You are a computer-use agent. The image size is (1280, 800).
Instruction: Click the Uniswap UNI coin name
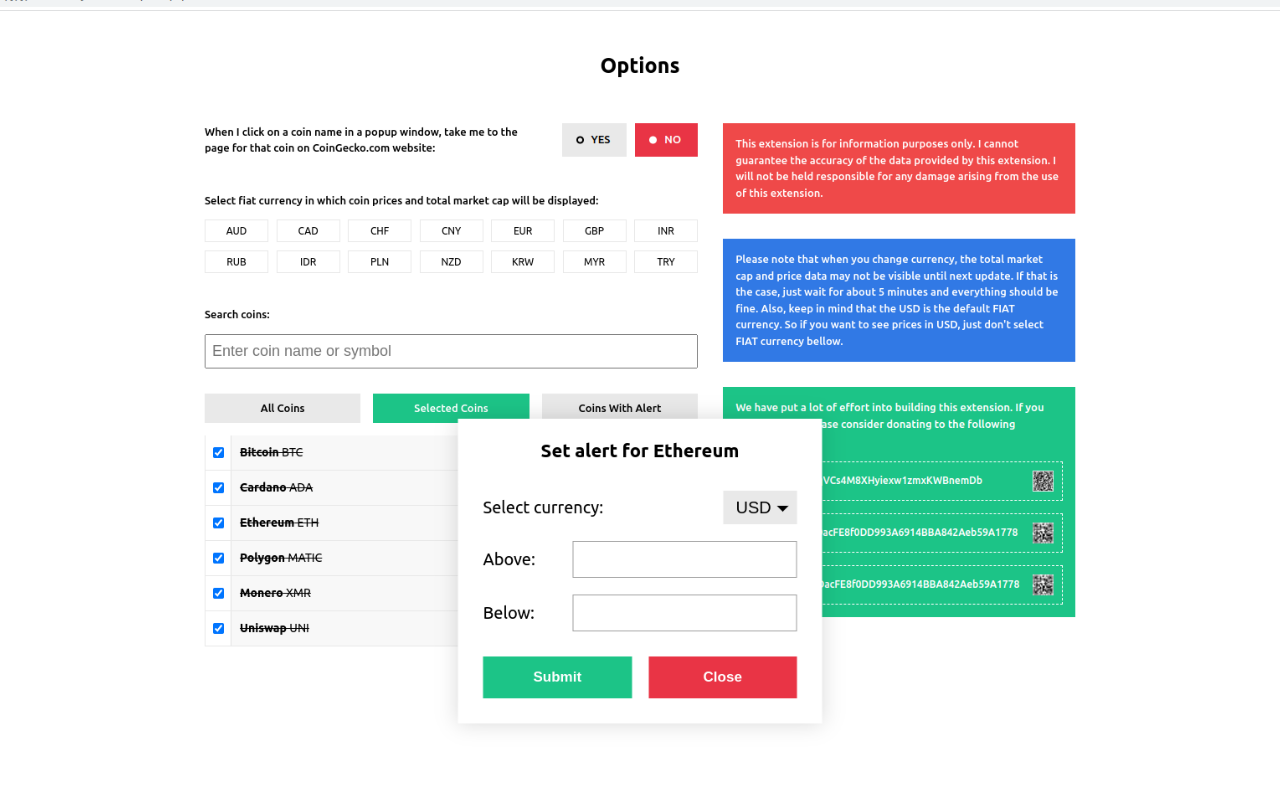click(274, 628)
